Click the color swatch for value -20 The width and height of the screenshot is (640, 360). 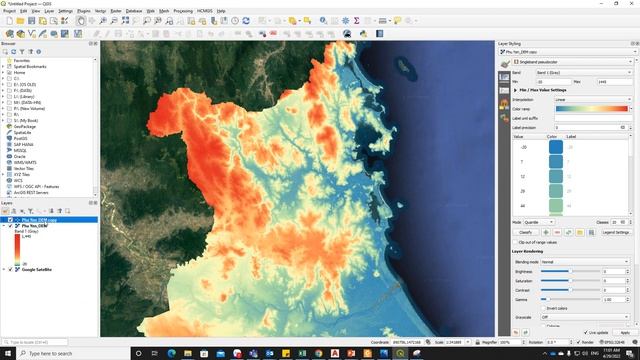click(x=556, y=147)
